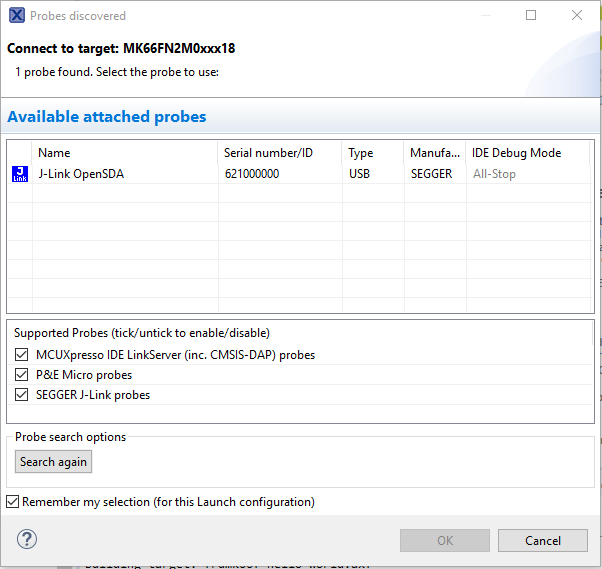This screenshot has height=569, width=602.
Task: Uncheck Remember my selection option
Action: tap(13, 502)
